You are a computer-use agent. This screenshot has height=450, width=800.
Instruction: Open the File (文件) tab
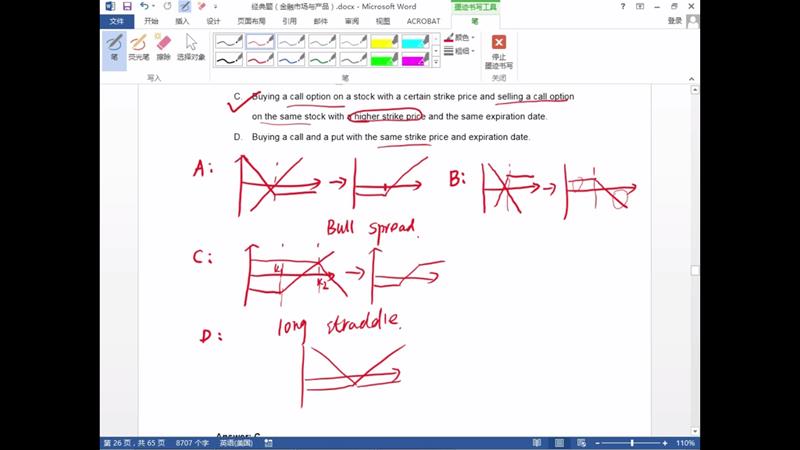click(117, 21)
